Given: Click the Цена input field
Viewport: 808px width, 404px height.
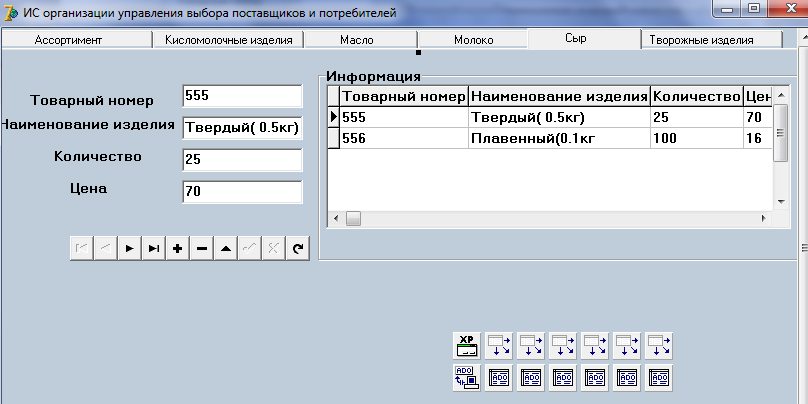Looking at the screenshot, I should coord(242,192).
